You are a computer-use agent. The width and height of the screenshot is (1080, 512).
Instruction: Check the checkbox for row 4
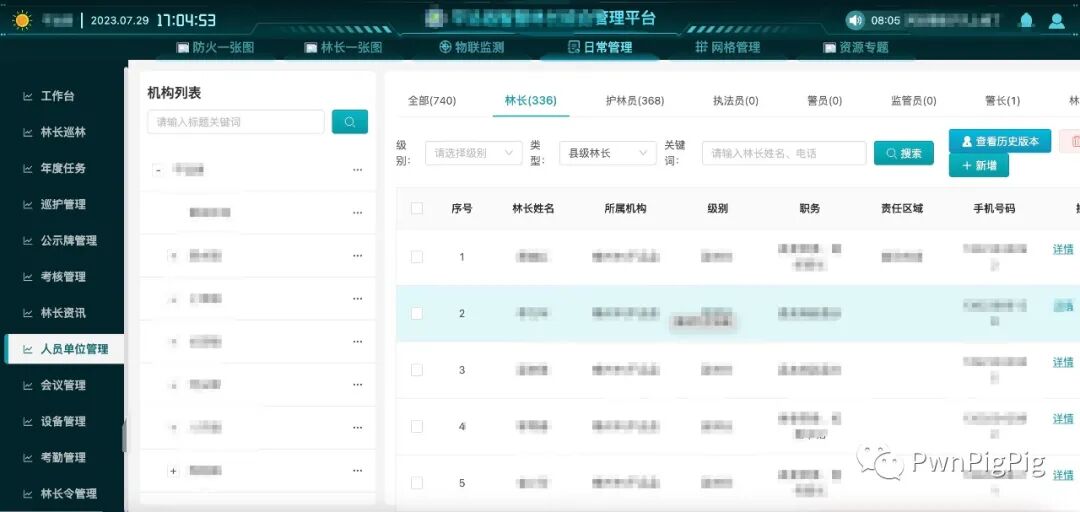[x=417, y=427]
